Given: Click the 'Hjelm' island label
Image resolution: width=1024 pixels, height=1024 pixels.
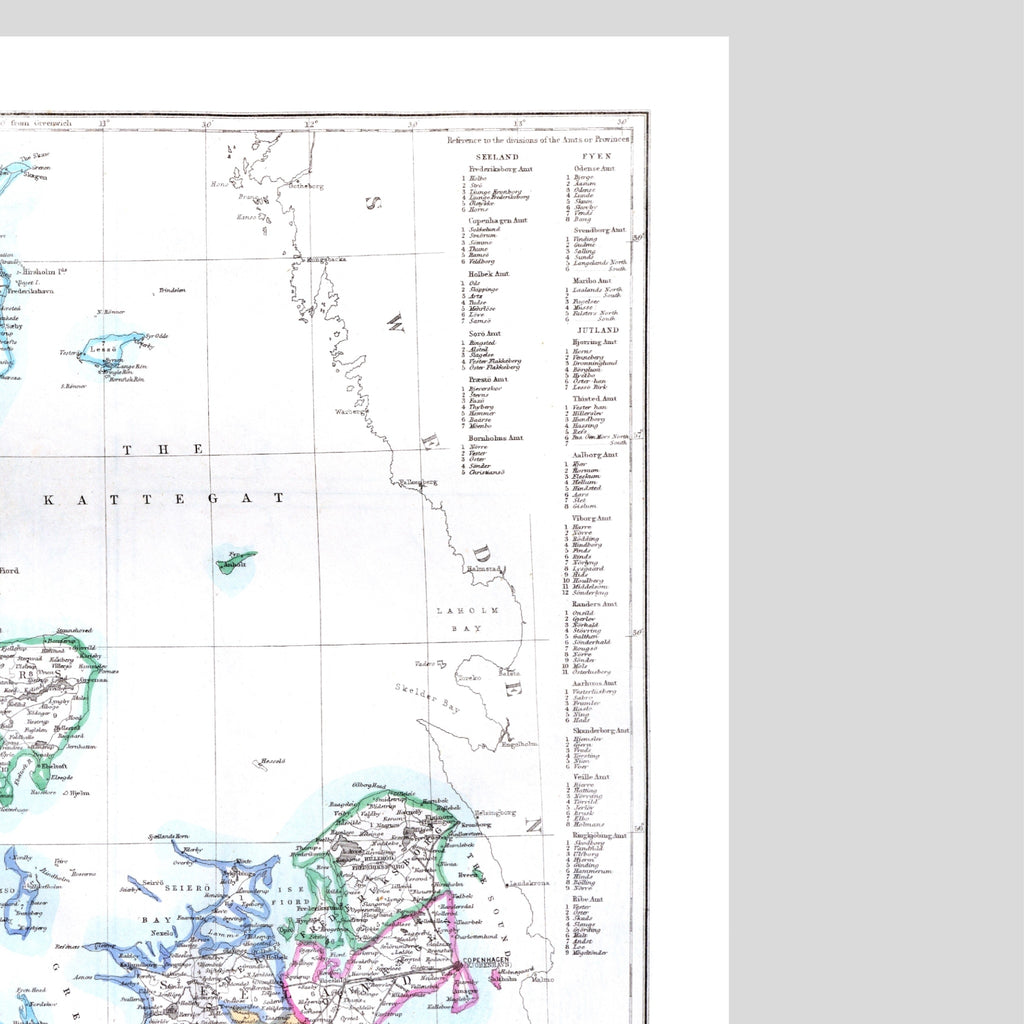Looking at the screenshot, I should pyautogui.click(x=79, y=793).
